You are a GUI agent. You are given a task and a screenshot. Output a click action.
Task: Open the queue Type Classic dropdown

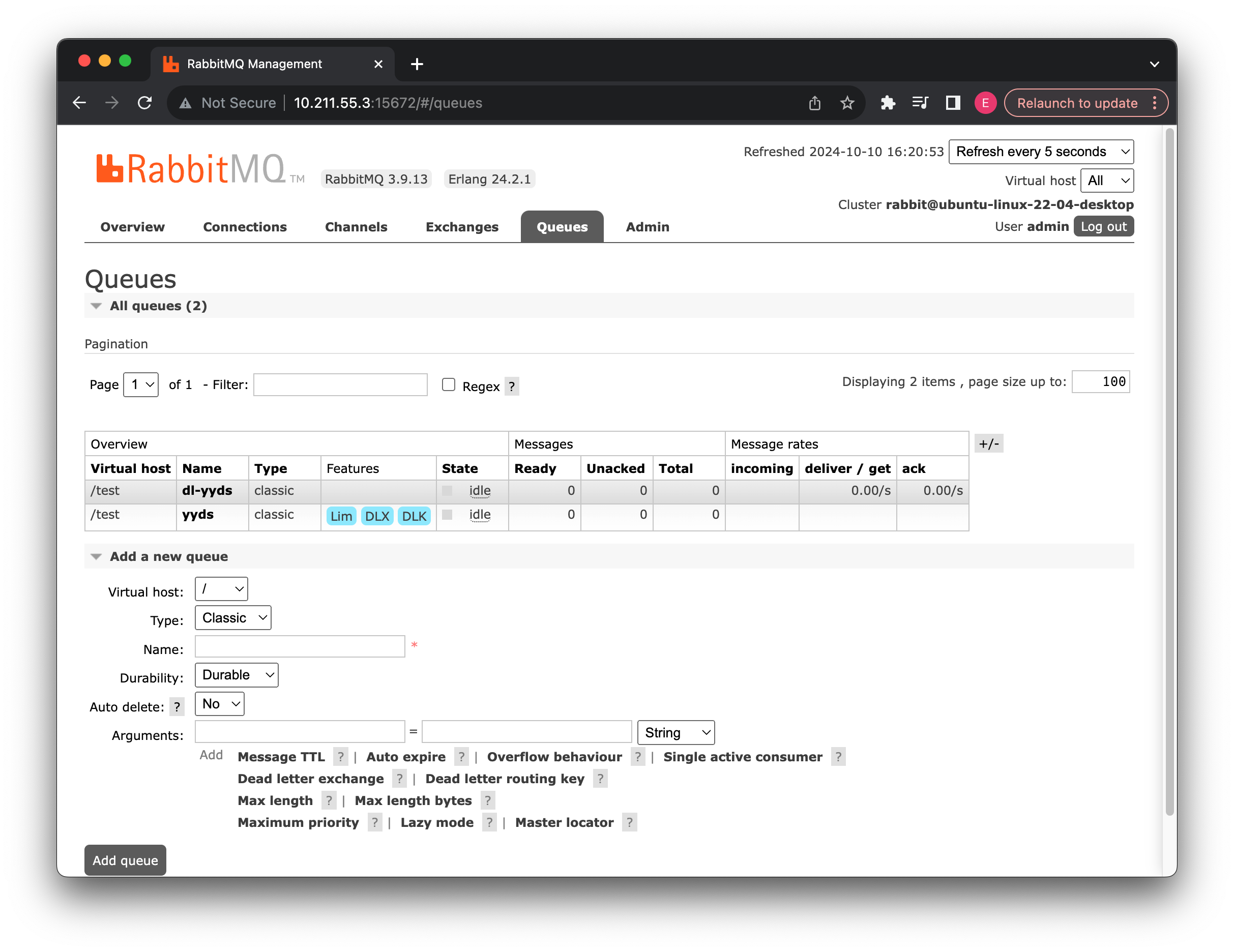click(233, 617)
